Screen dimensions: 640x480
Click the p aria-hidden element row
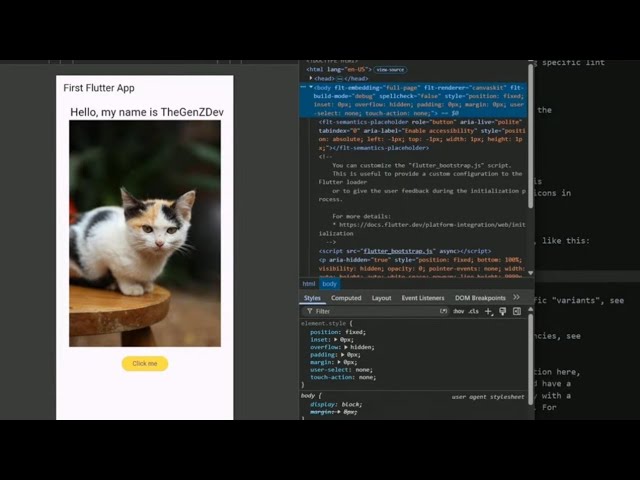(420, 268)
